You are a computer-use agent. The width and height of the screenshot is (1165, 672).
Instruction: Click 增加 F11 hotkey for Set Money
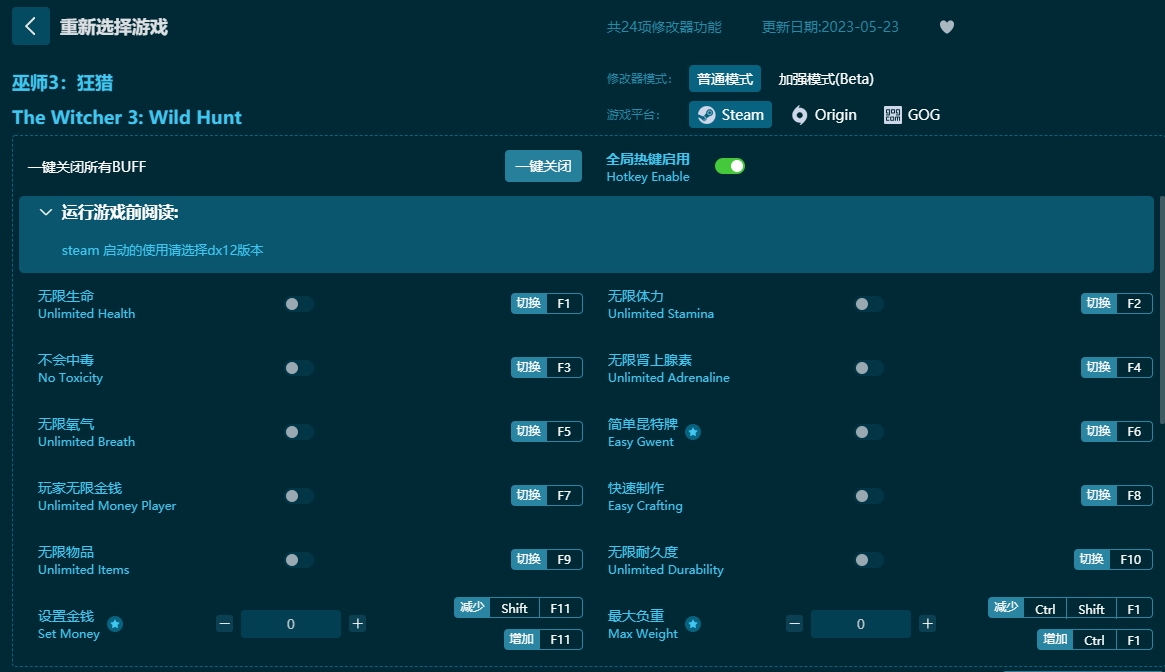coord(543,639)
